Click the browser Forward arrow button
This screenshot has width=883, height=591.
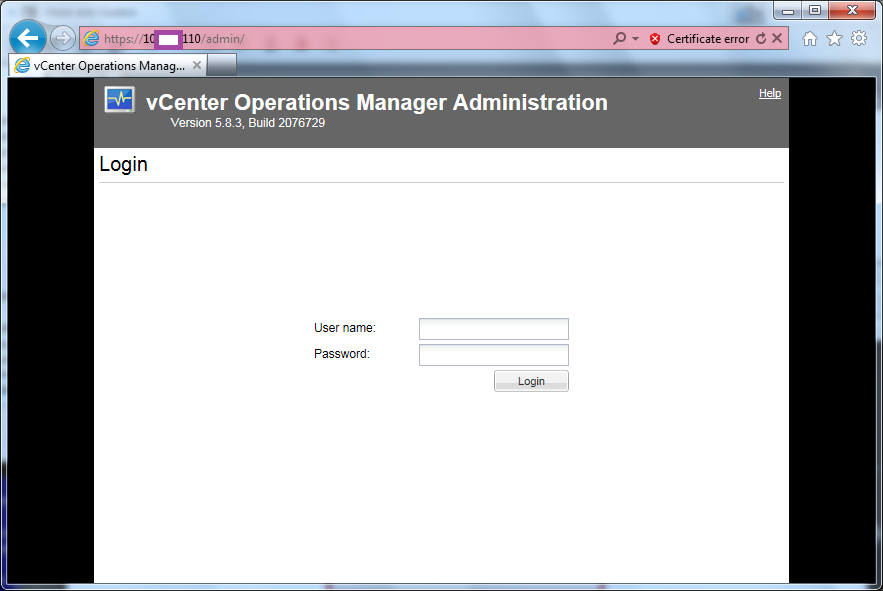pyautogui.click(x=63, y=38)
